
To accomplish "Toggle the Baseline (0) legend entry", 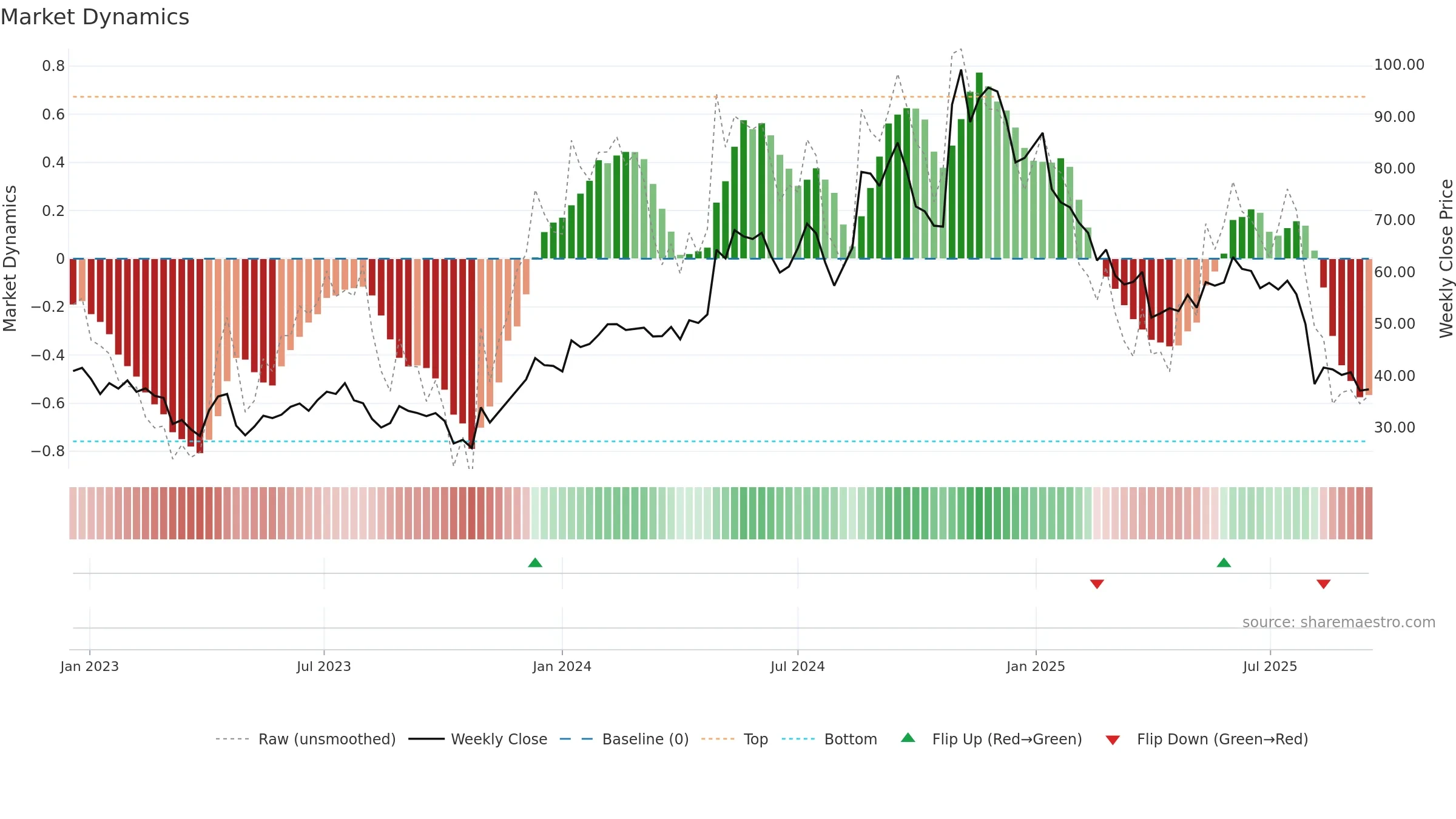I will pos(624,739).
